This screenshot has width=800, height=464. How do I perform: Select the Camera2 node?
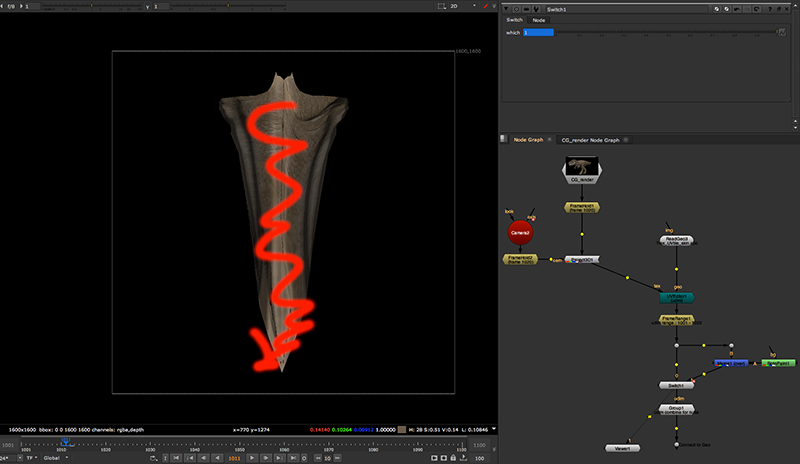coord(520,232)
